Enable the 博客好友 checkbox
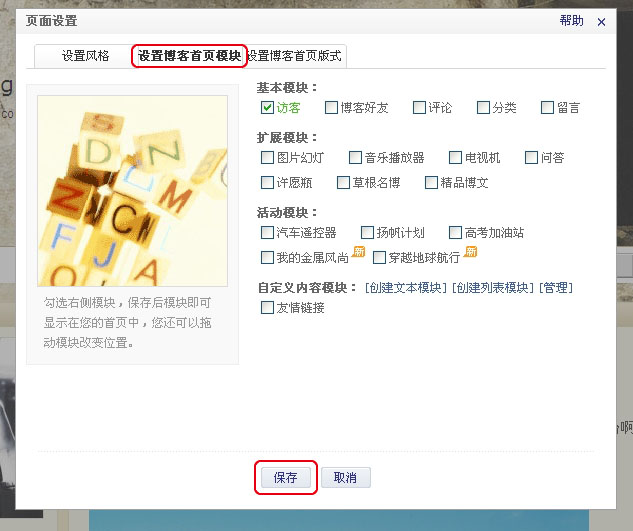The image size is (633, 531). [331, 108]
